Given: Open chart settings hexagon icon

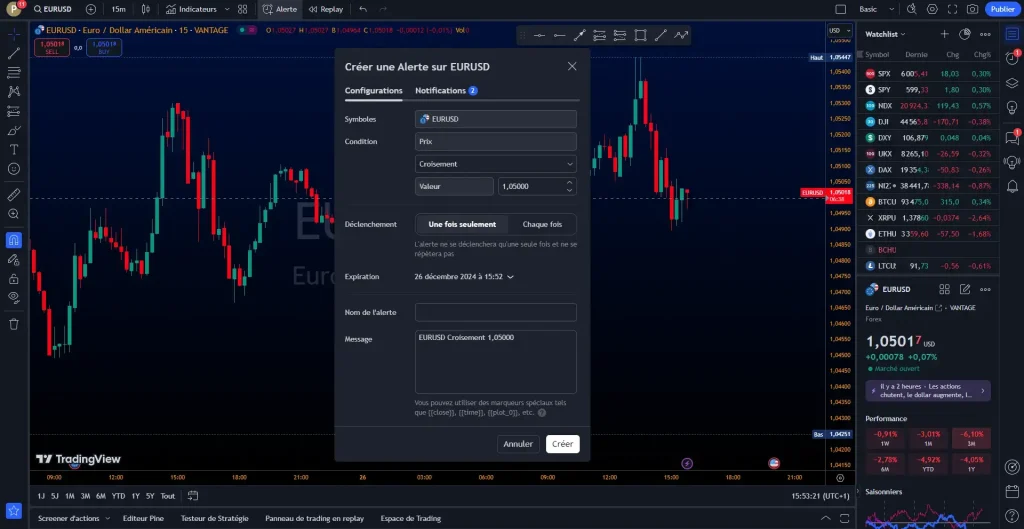Looking at the screenshot, I should click(932, 9).
